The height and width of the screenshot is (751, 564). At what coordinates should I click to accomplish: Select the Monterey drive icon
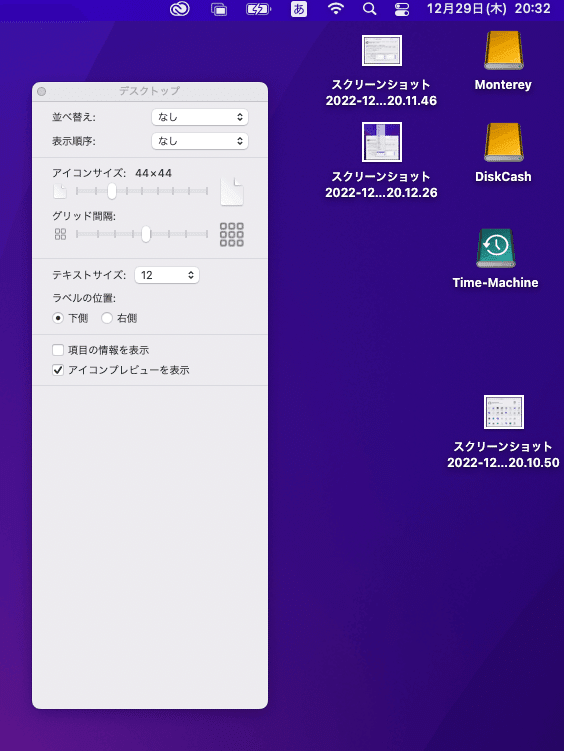point(504,50)
